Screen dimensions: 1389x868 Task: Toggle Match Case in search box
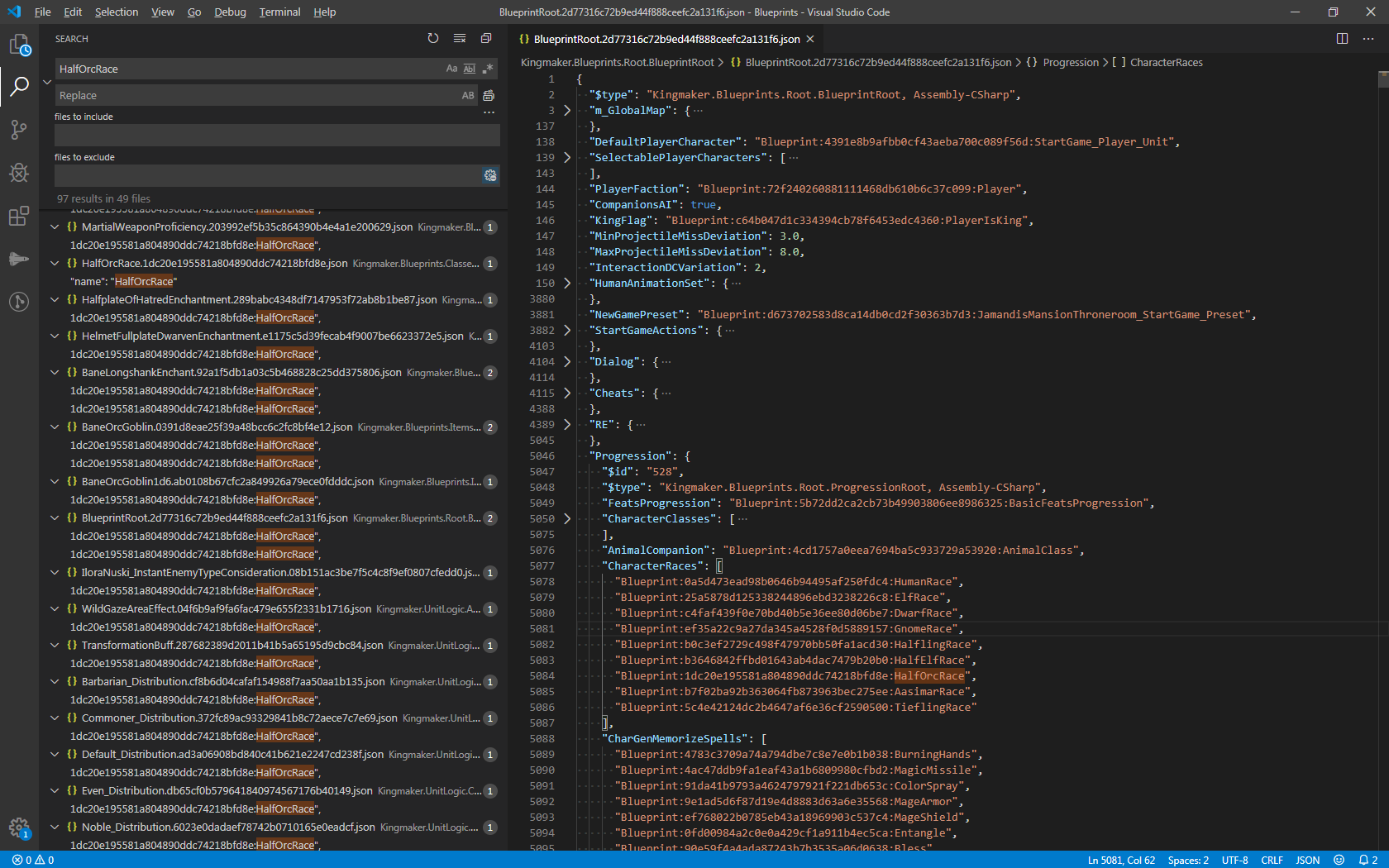point(451,69)
